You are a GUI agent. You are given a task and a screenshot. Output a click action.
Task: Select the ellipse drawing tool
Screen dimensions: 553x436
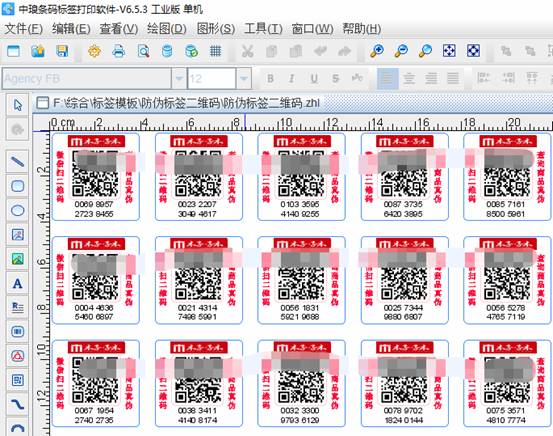[17, 210]
